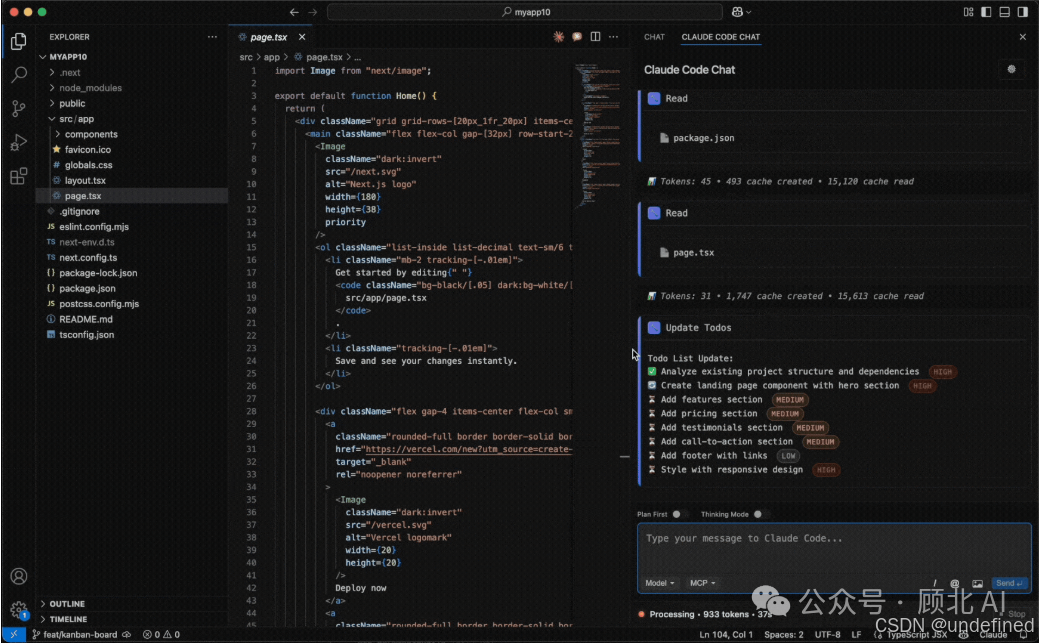Open the Source Control view
The height and width of the screenshot is (644, 1039).
pos(19,109)
